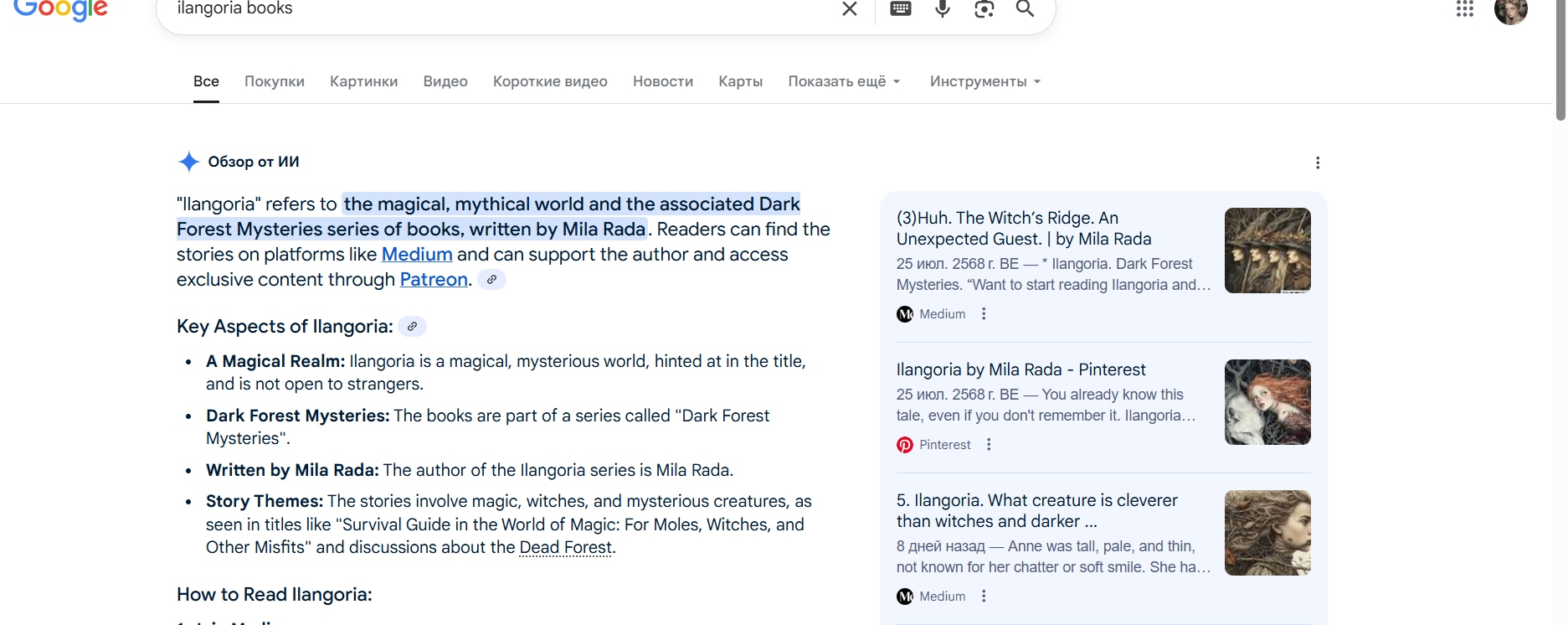This screenshot has width=1568, height=625.
Task: Click the Google logo
Action: (60, 9)
